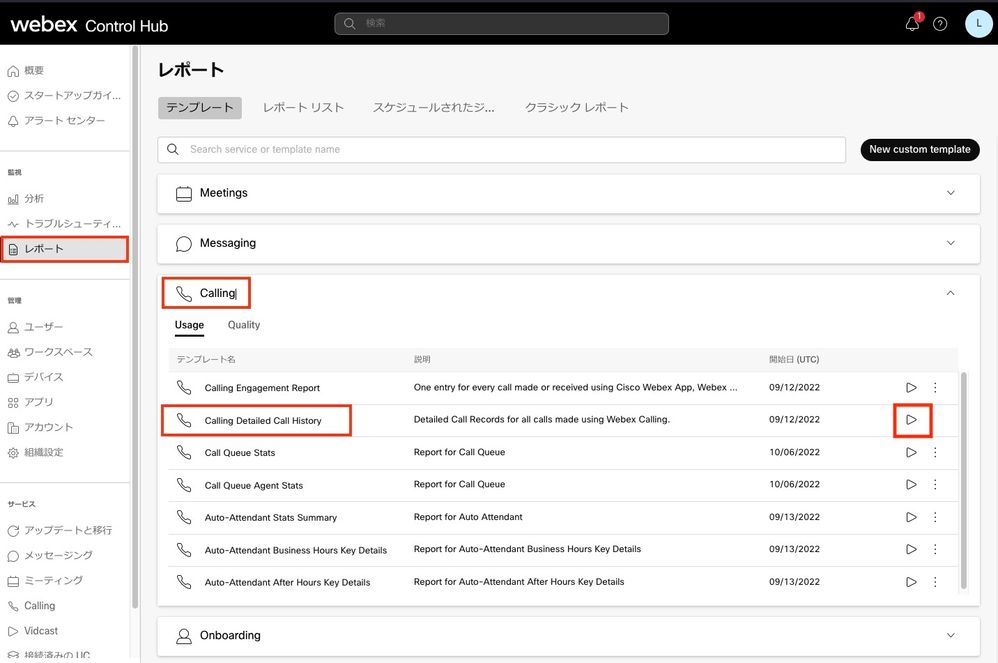This screenshot has height=663, width=998.
Task: Open アップデートと移行 in sidebar
Action: (60, 531)
